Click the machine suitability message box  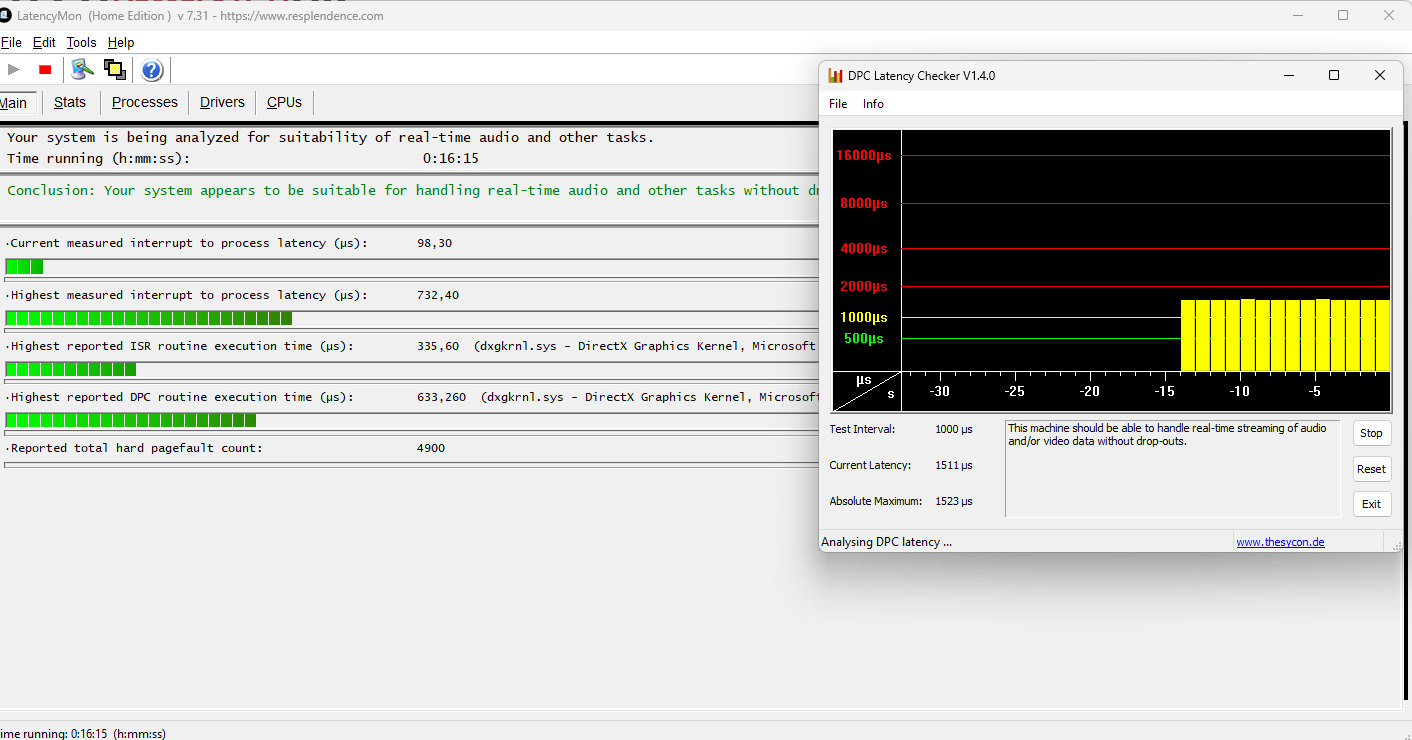1172,468
